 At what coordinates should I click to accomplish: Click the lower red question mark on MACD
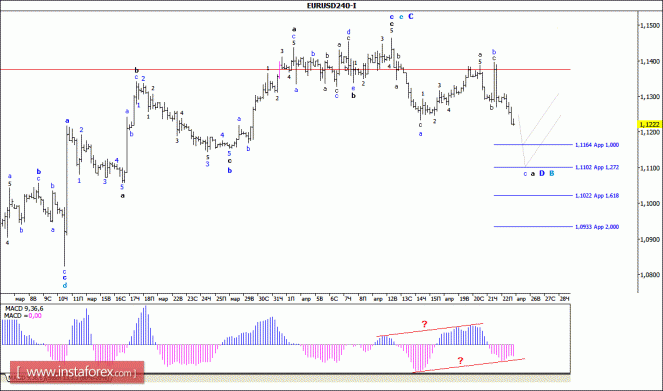pos(460,361)
